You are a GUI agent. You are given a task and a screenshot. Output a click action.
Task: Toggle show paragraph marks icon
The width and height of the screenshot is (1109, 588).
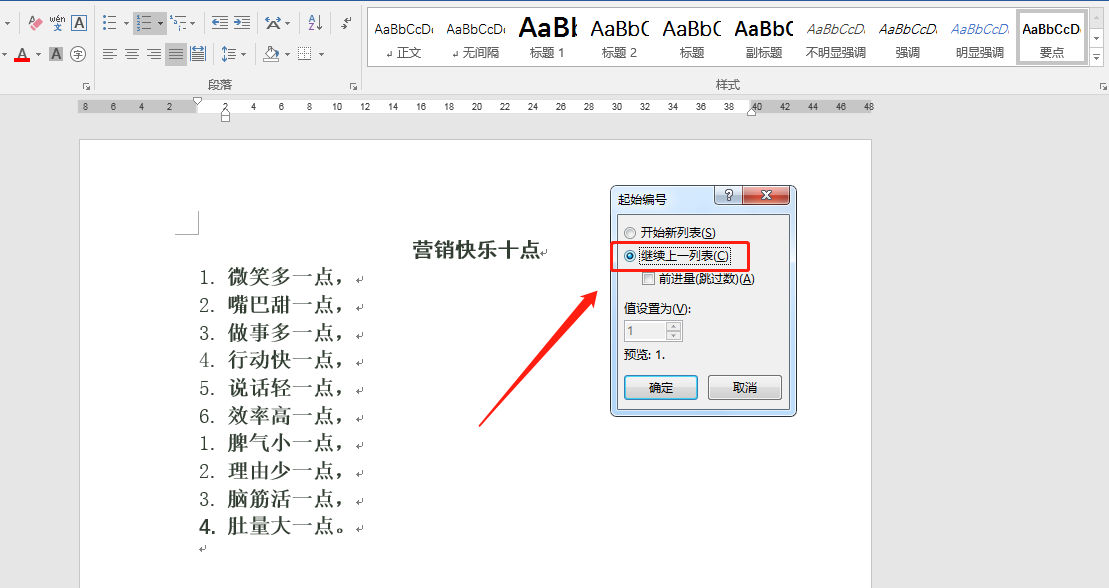point(346,22)
